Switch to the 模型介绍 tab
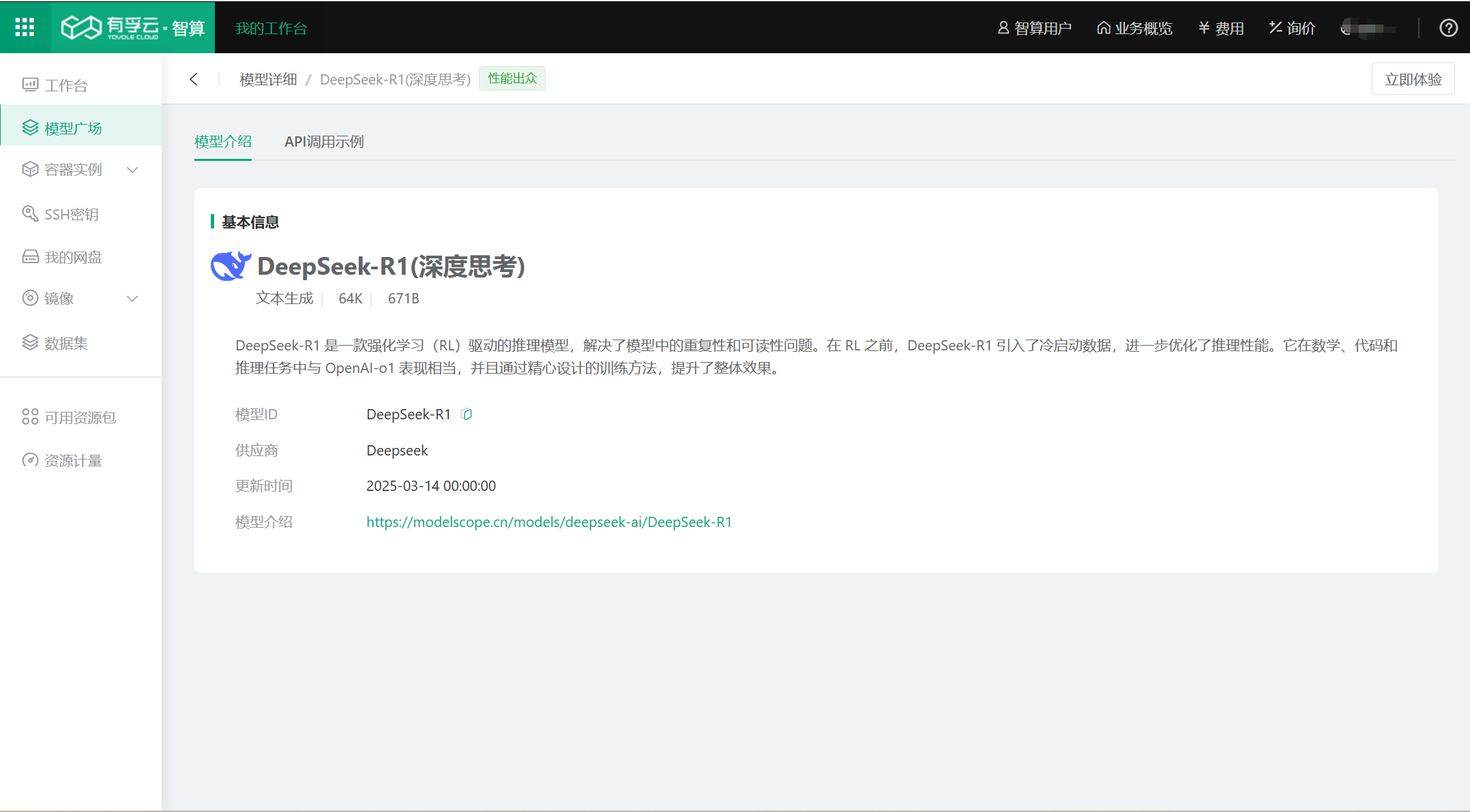 click(223, 142)
